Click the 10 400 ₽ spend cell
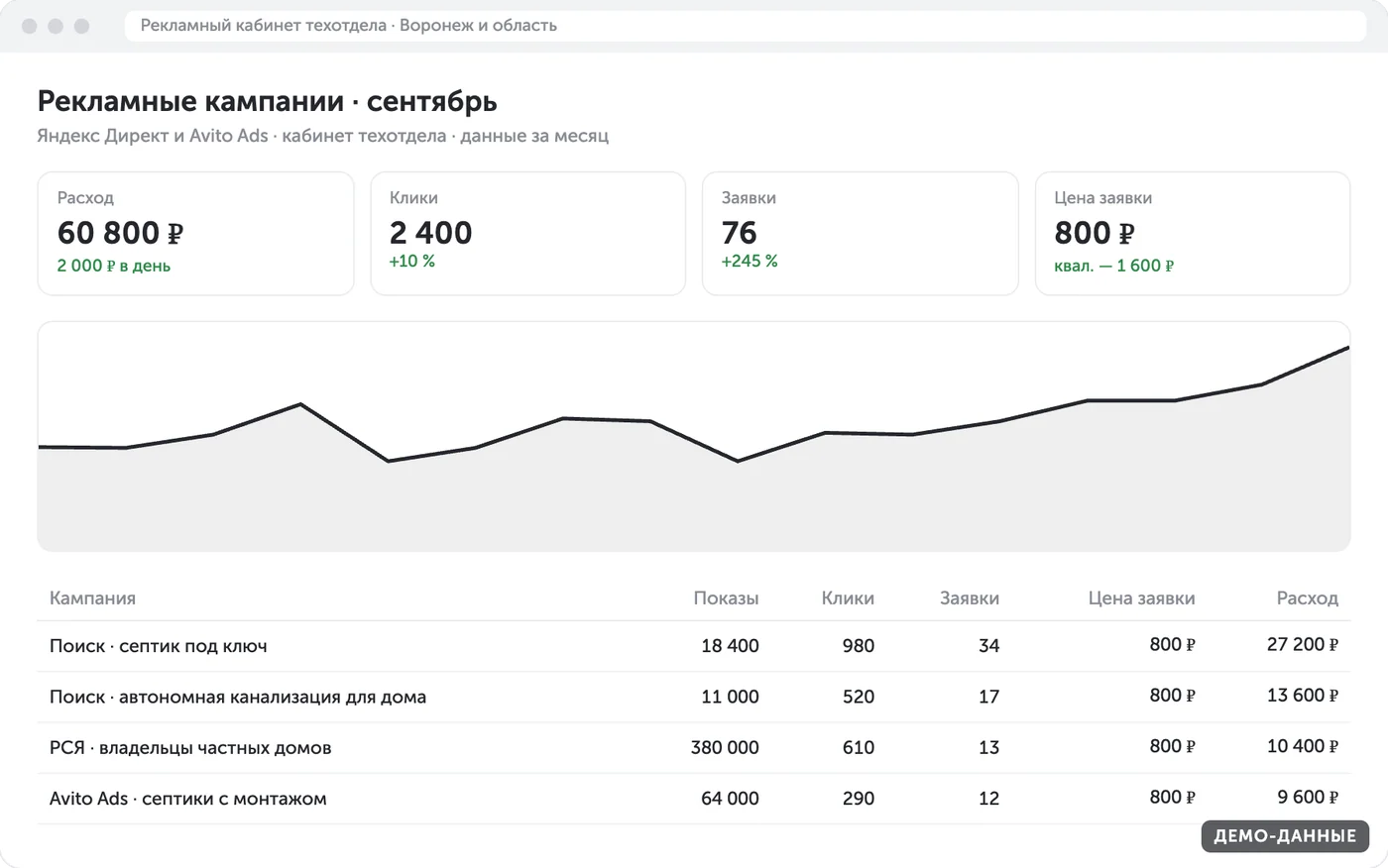This screenshot has height=868, width=1388. coord(1303,746)
